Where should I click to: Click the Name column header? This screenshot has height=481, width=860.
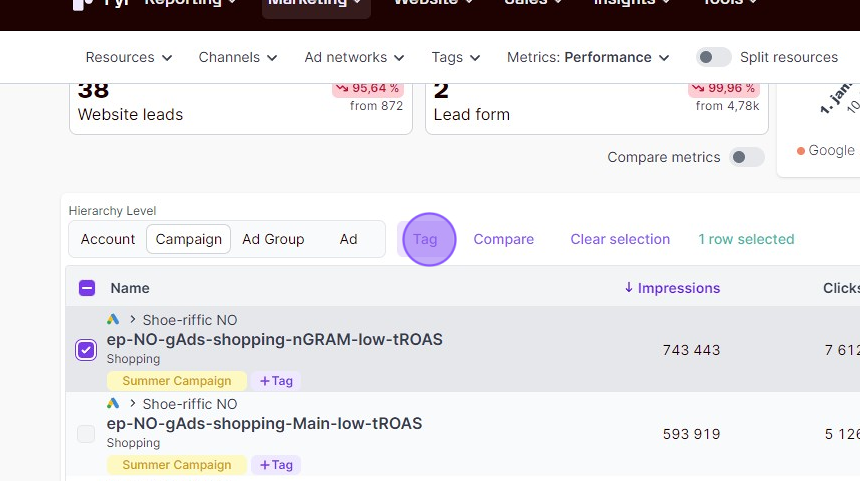click(x=130, y=288)
